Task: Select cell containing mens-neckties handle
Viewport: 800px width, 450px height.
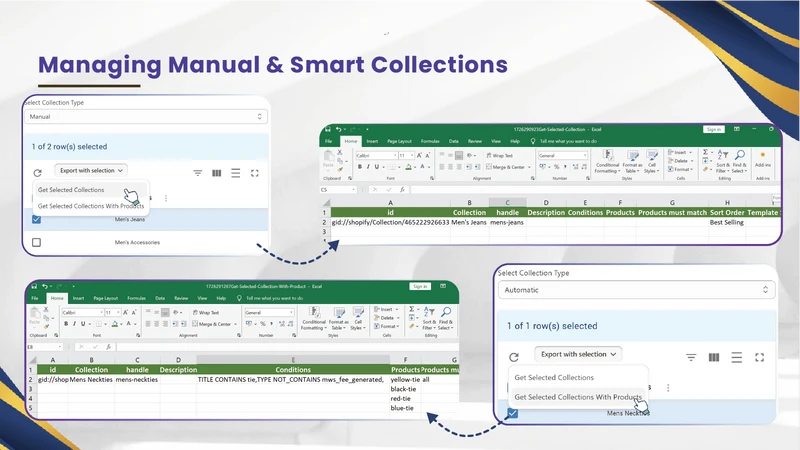Action: 137,380
